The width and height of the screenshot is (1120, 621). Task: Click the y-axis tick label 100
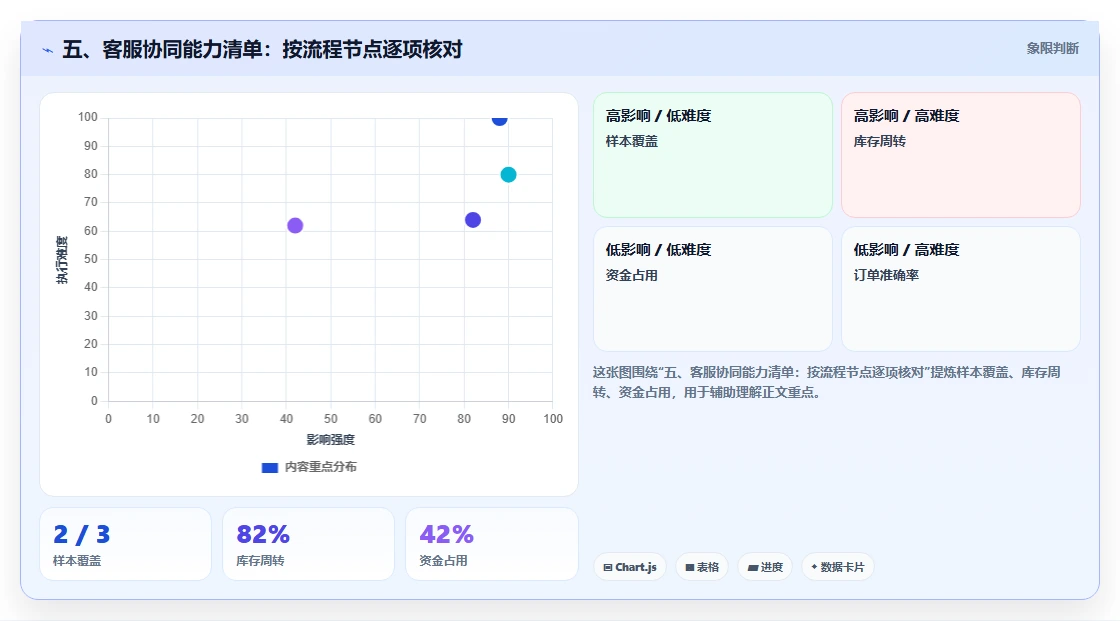tap(88, 117)
